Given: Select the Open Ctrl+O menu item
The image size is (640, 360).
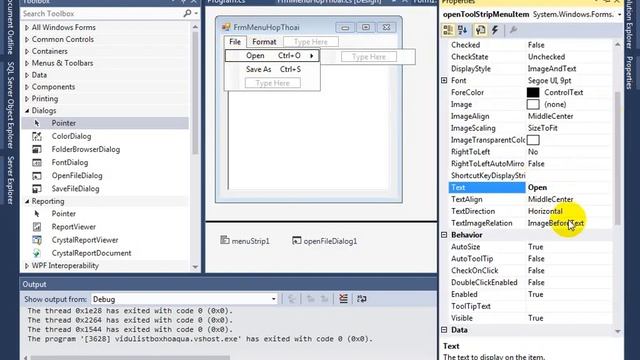Looking at the screenshot, I should 272,56.
